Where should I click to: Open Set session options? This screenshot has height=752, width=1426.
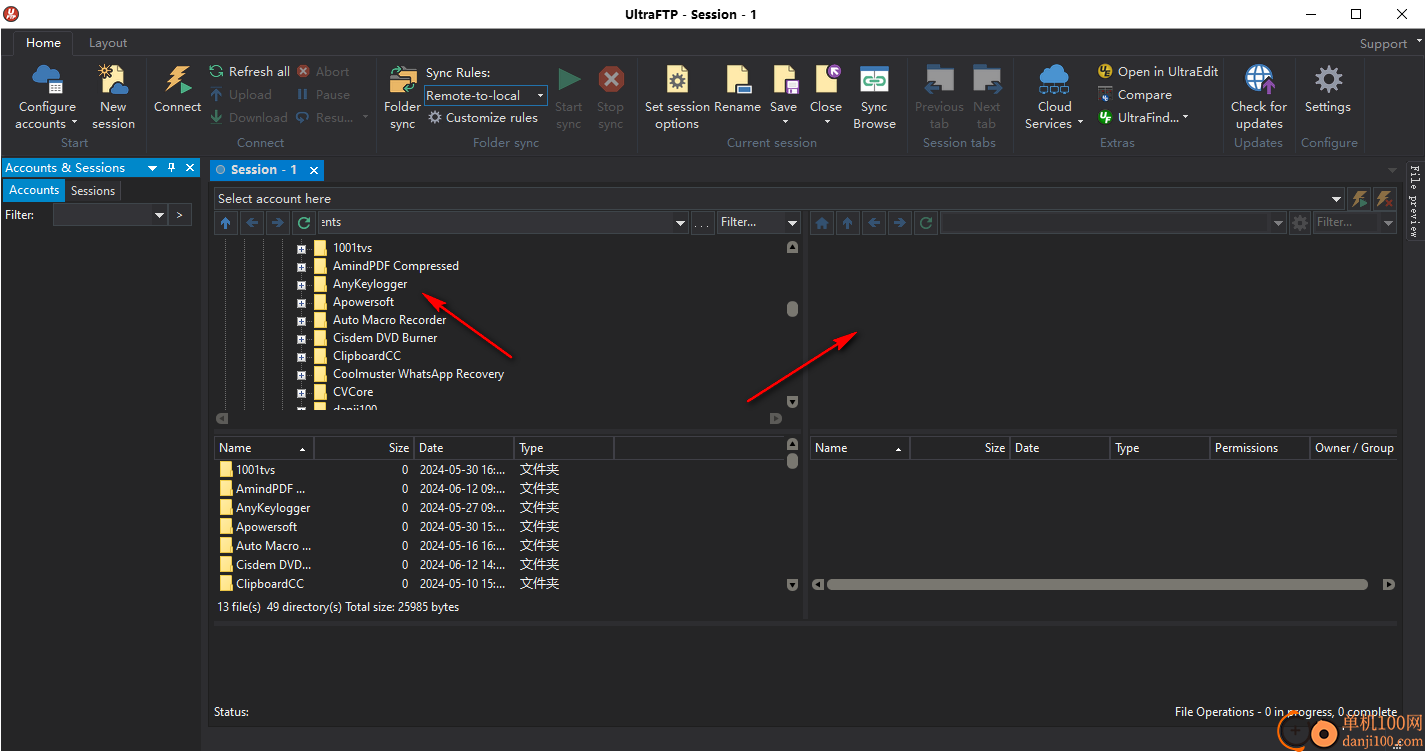pos(677,97)
